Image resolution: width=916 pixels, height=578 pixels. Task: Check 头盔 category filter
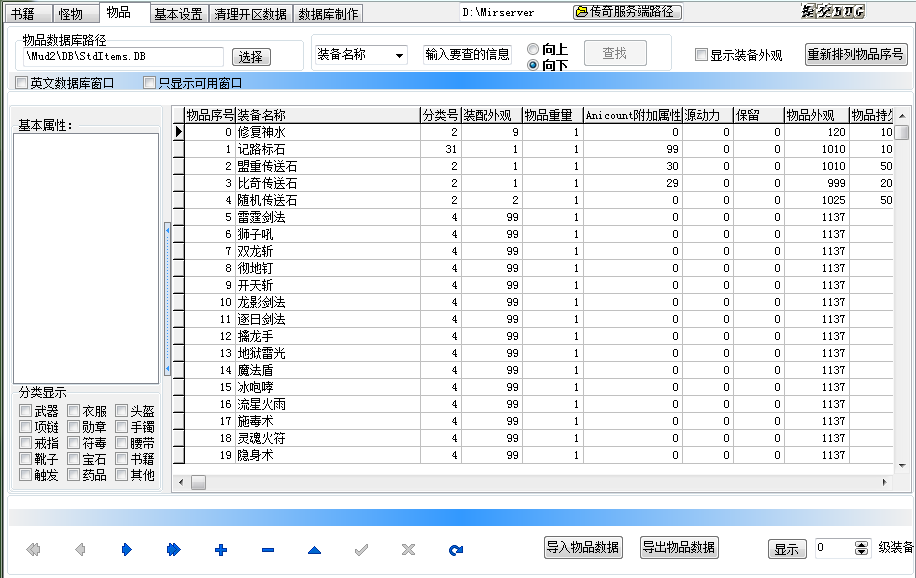click(x=122, y=411)
